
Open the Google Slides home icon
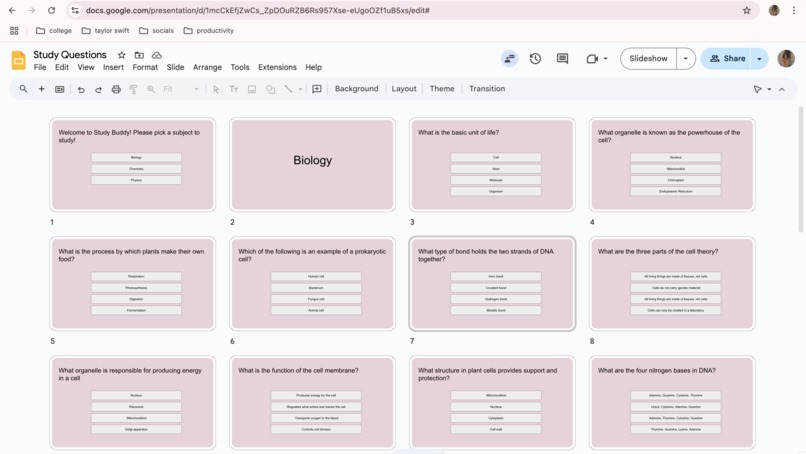click(x=19, y=60)
